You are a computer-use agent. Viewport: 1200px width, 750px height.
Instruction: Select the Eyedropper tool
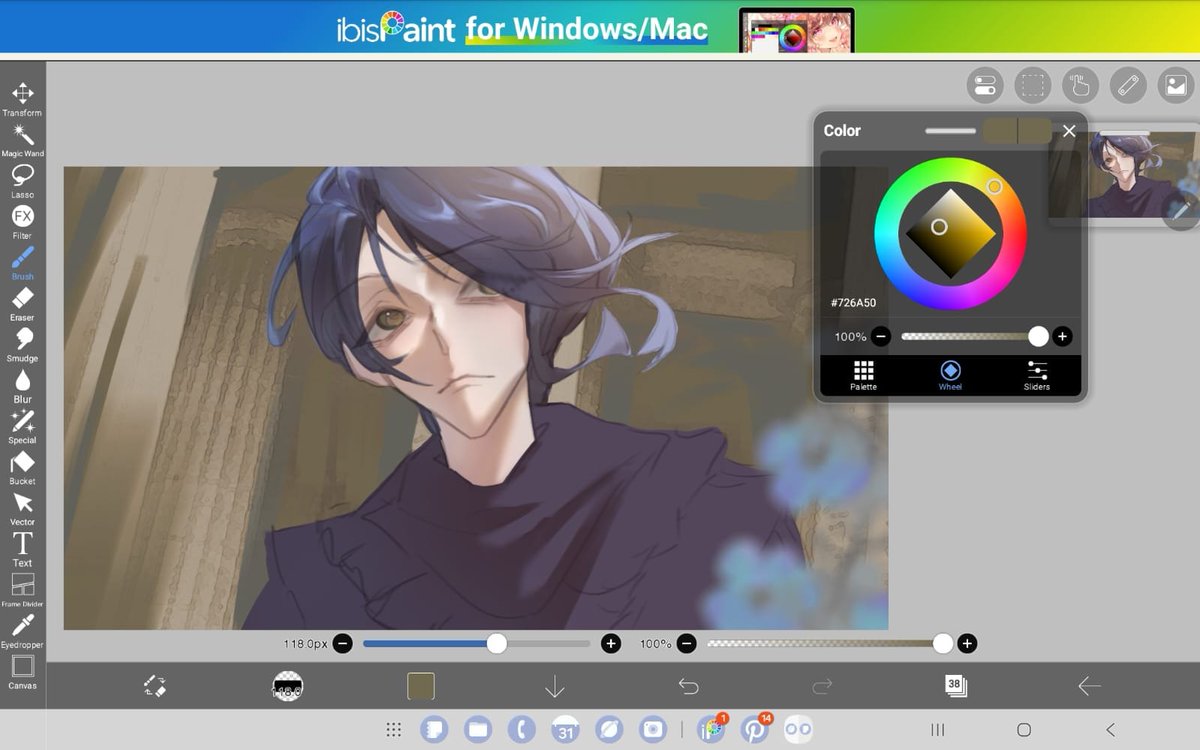click(22, 632)
